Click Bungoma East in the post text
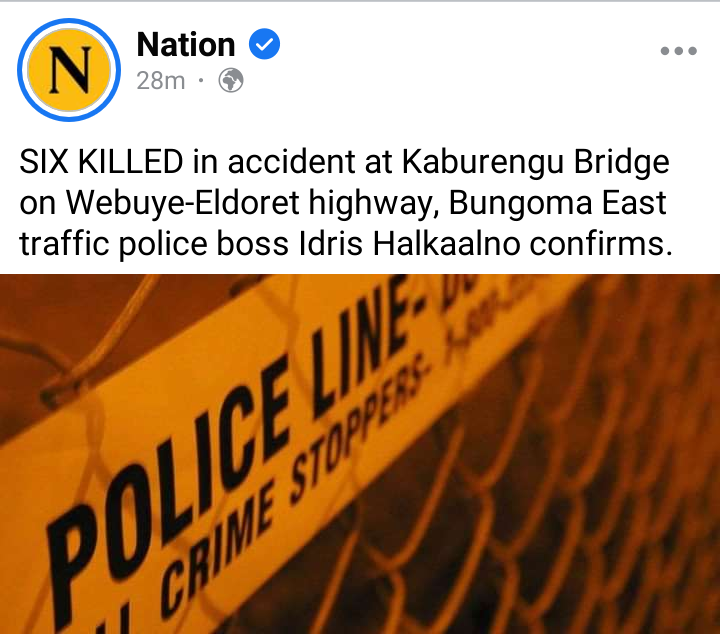The image size is (720, 636). click(x=557, y=203)
